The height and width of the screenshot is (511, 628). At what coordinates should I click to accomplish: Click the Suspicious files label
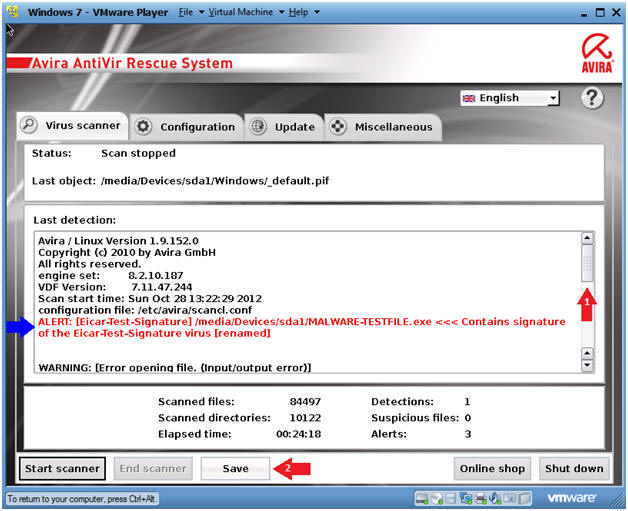tap(415, 418)
